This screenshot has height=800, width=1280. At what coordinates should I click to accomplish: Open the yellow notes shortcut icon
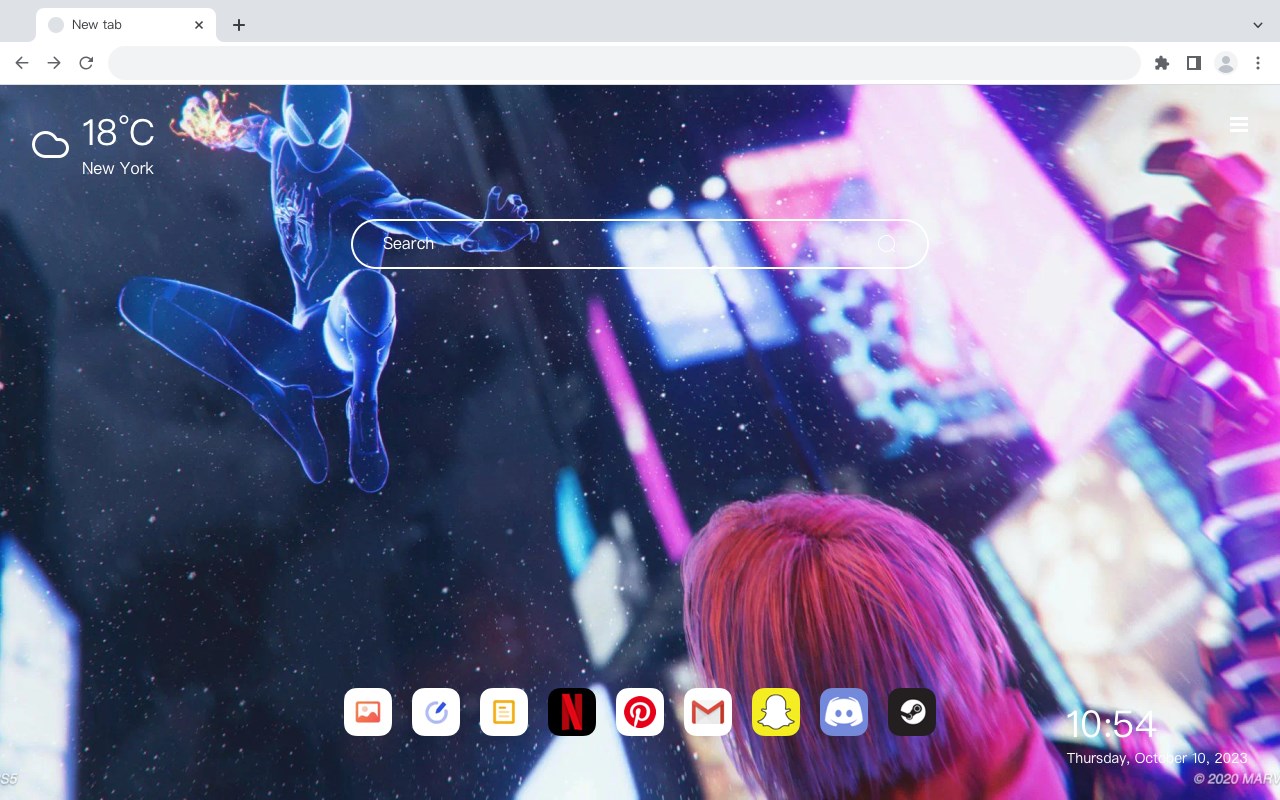point(504,712)
